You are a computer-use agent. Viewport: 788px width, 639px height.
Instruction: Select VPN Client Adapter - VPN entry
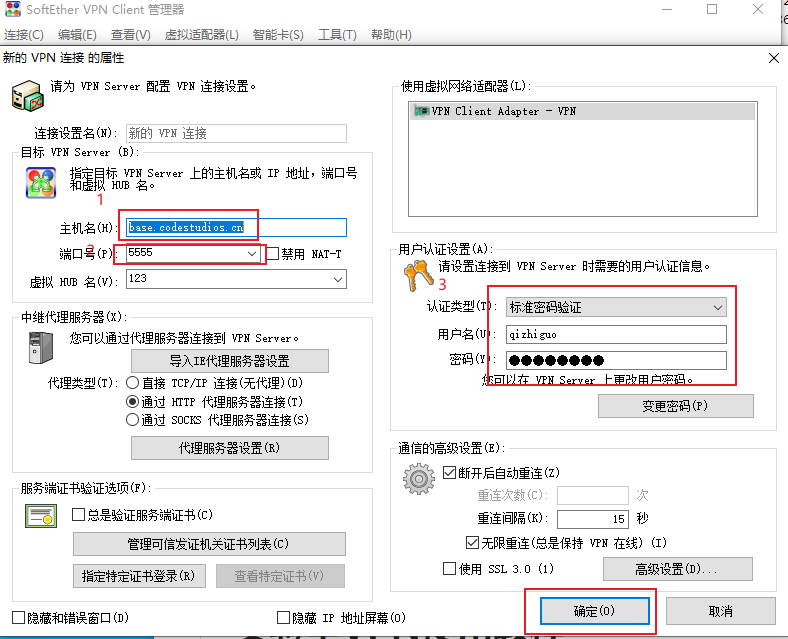(582, 111)
